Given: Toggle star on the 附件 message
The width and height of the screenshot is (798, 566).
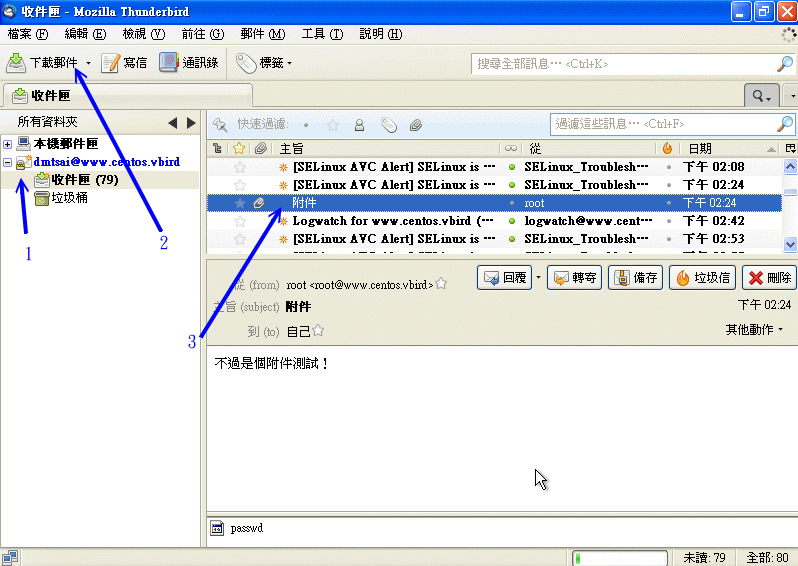Looking at the screenshot, I should (x=240, y=203).
